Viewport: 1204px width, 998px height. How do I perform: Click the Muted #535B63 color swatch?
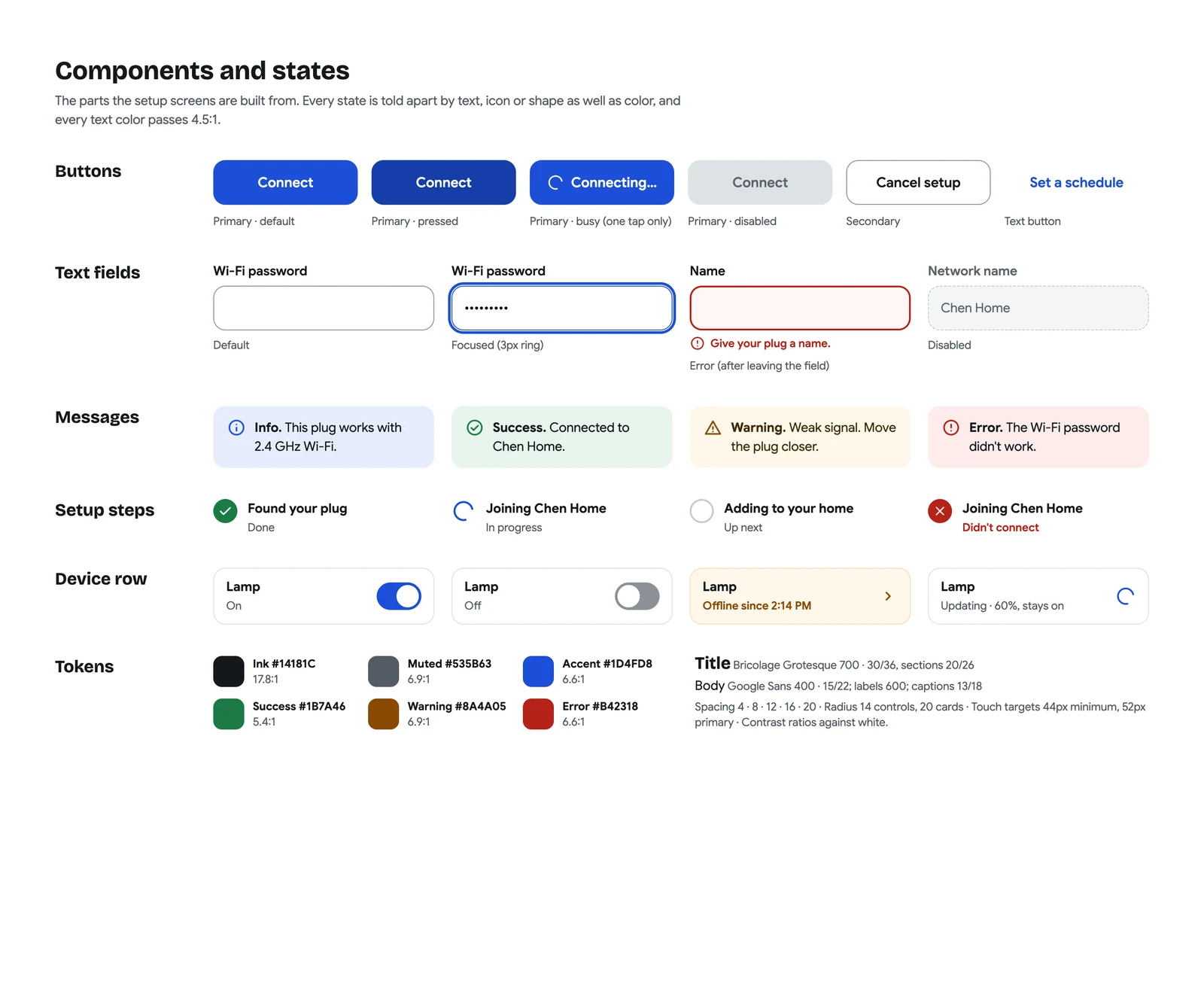pyautogui.click(x=383, y=671)
